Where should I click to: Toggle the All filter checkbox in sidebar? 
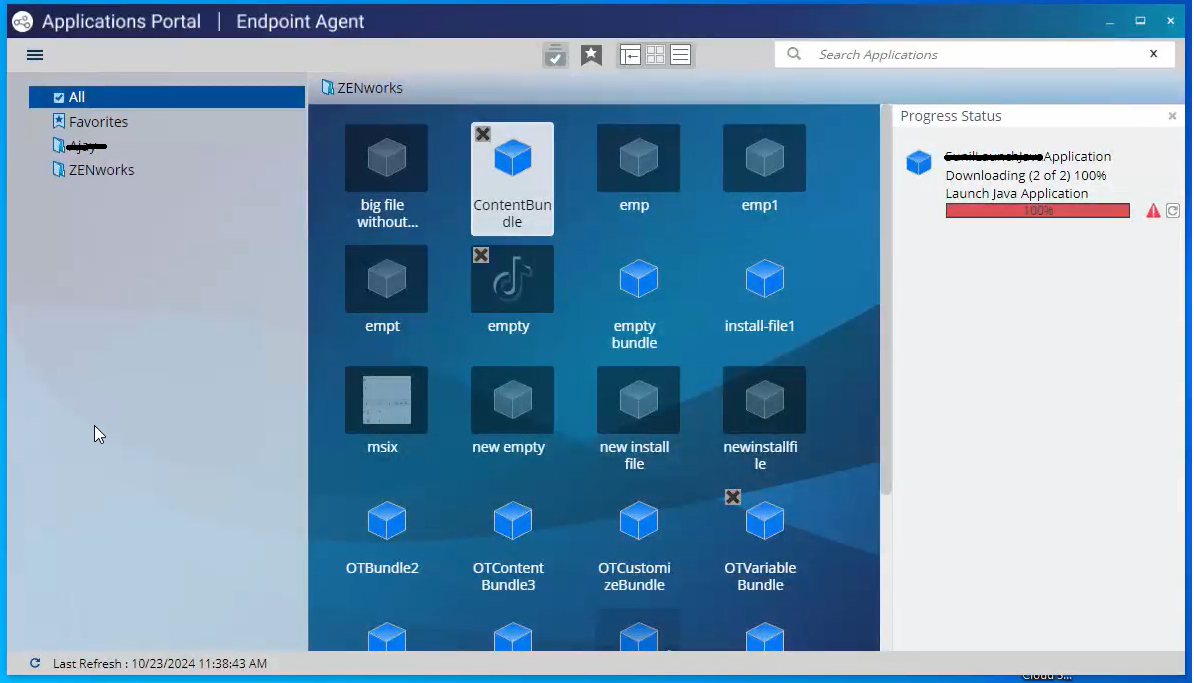[60, 97]
